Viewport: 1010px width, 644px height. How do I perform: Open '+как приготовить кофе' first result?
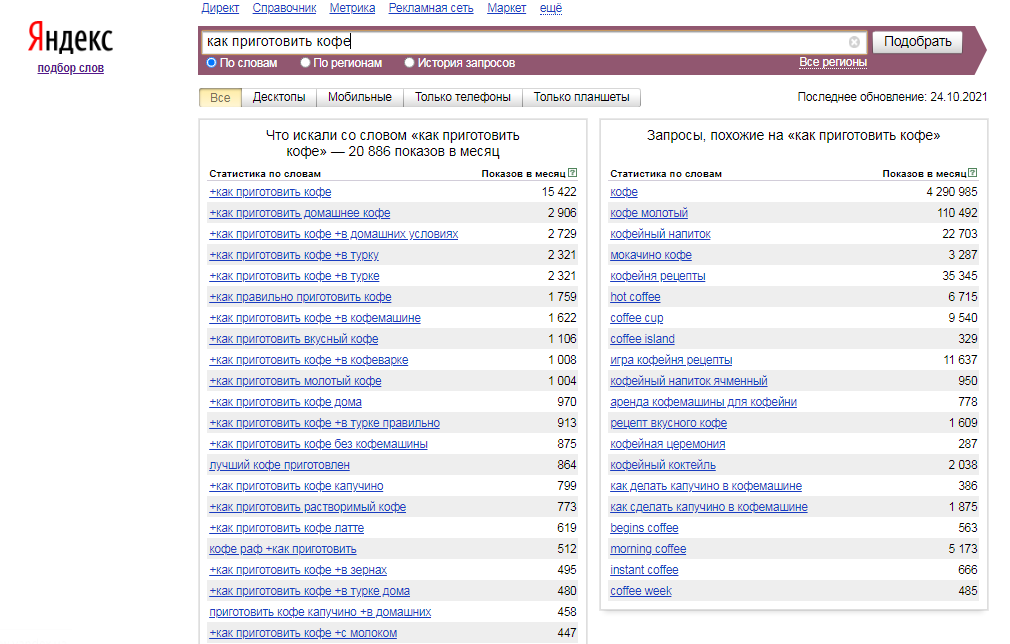[x=270, y=192]
